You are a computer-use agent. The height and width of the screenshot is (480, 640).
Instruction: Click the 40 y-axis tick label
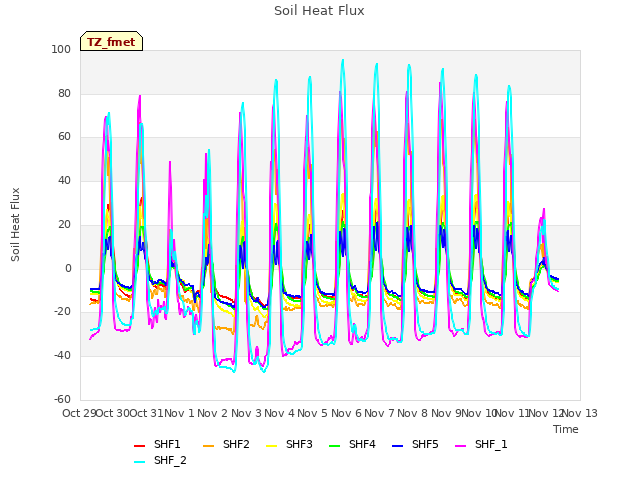tap(64, 181)
